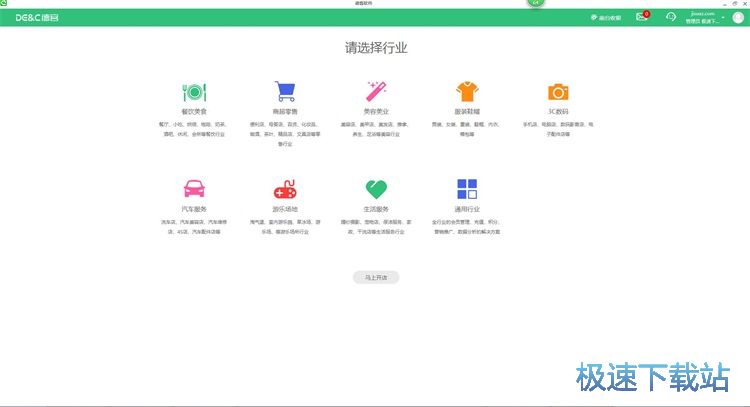Click the 请选择行业 heading
Screen dimensions: 750x407
376,48
